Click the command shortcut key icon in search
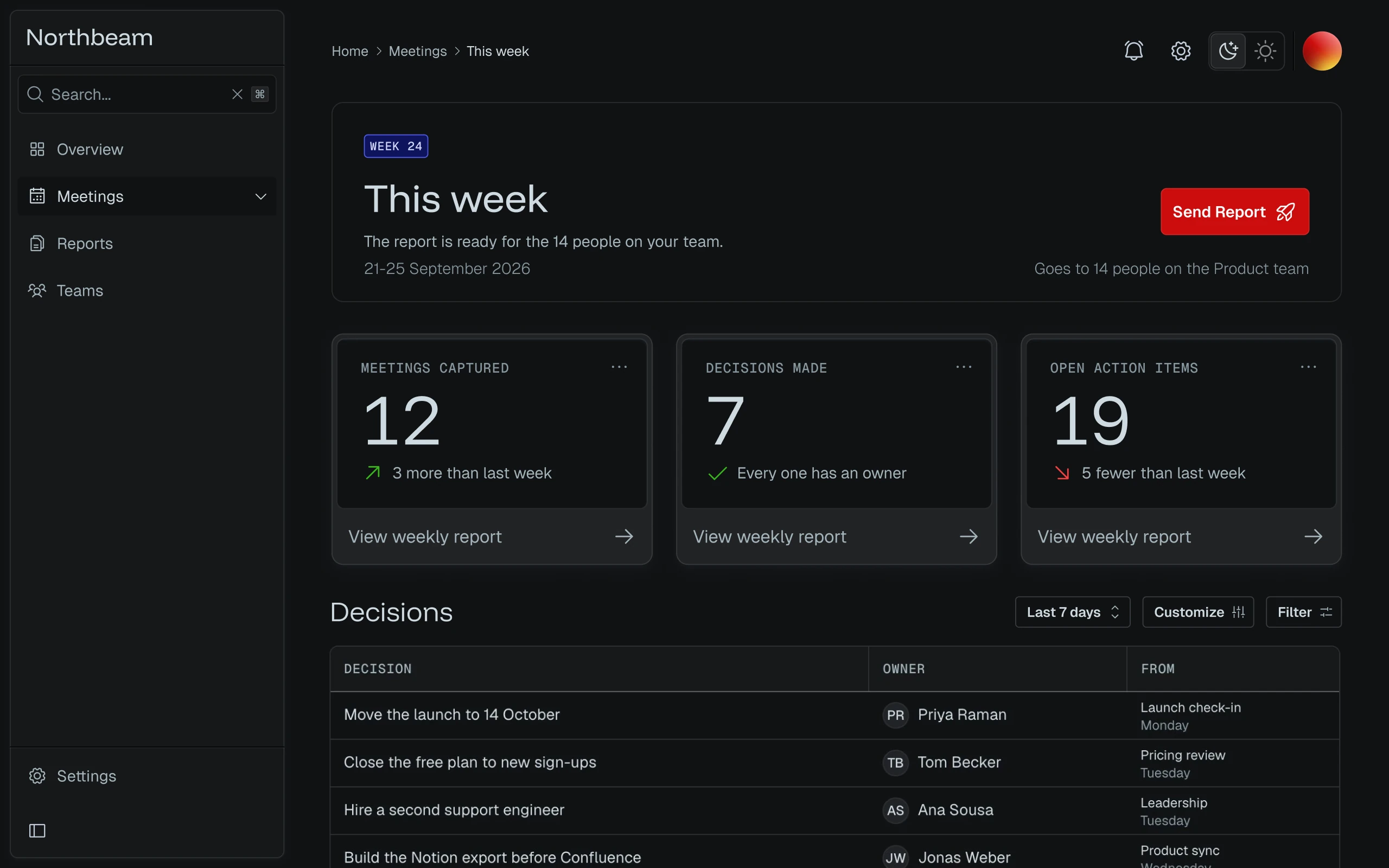This screenshot has width=1389, height=868. [x=260, y=94]
